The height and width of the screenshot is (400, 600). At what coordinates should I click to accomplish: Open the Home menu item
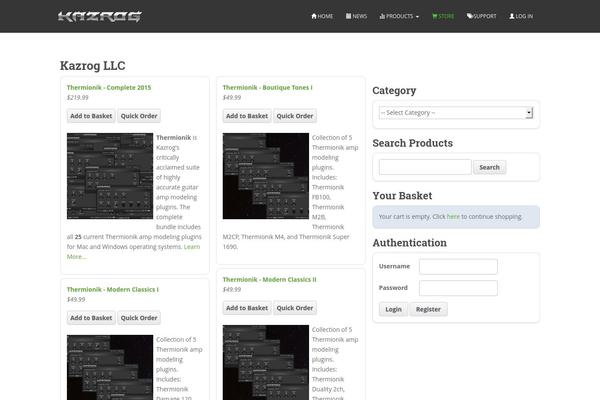[x=322, y=16]
